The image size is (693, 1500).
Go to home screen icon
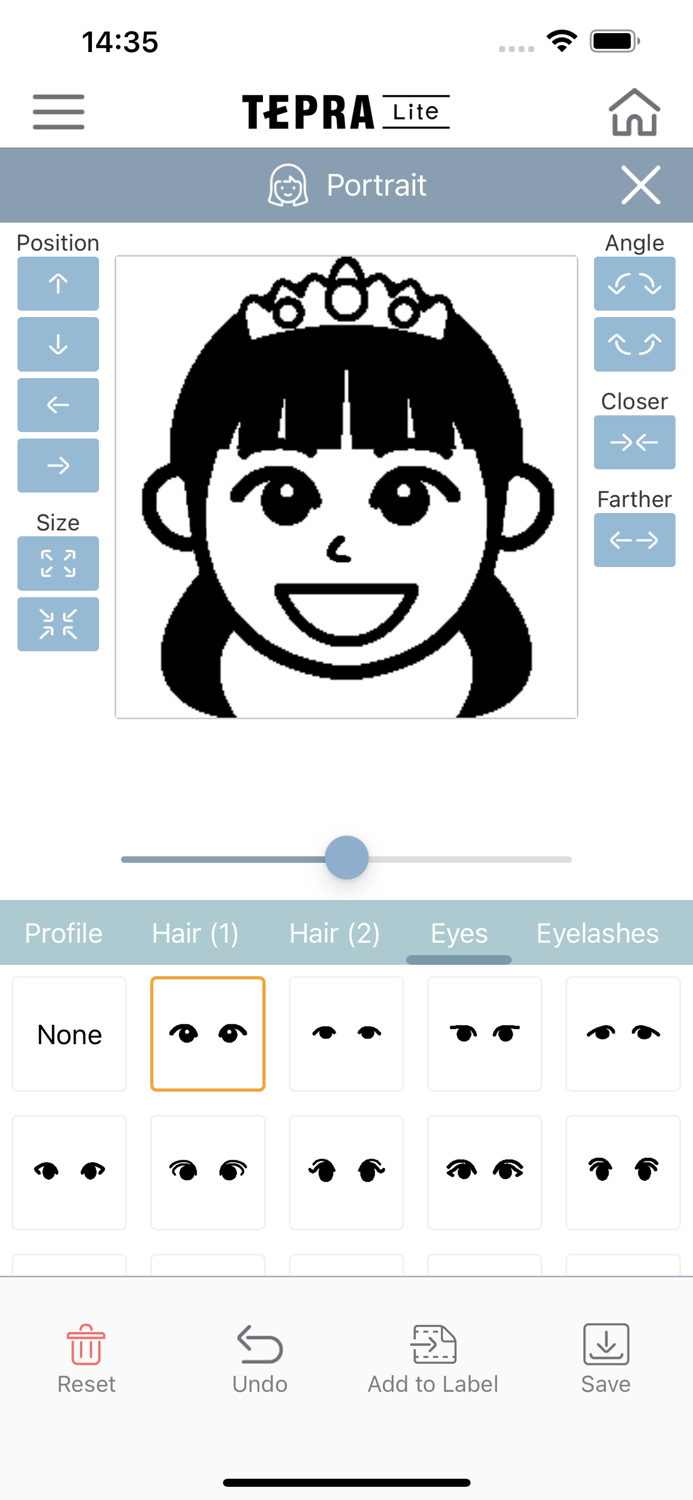634,111
